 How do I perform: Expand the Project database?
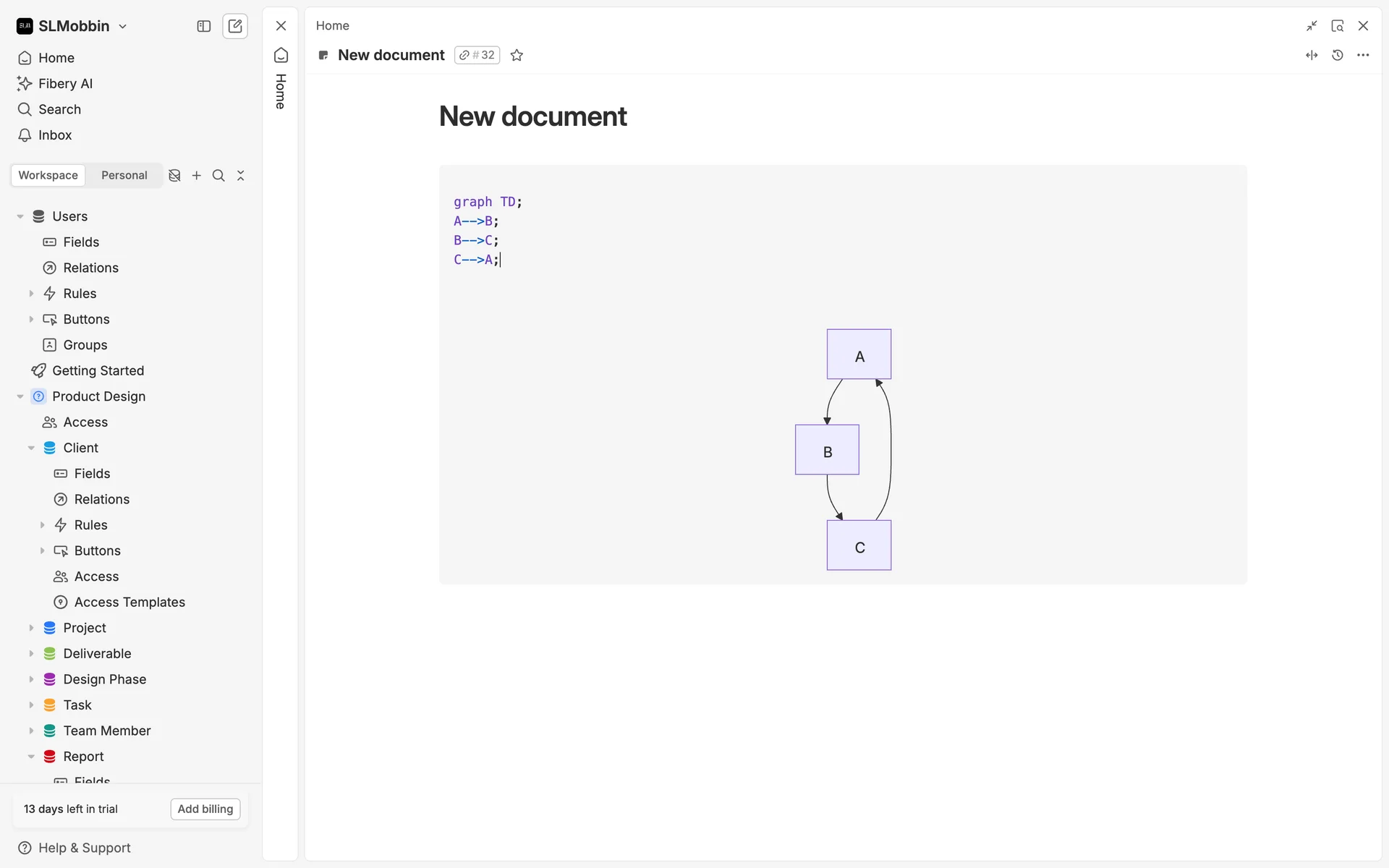click(31, 628)
